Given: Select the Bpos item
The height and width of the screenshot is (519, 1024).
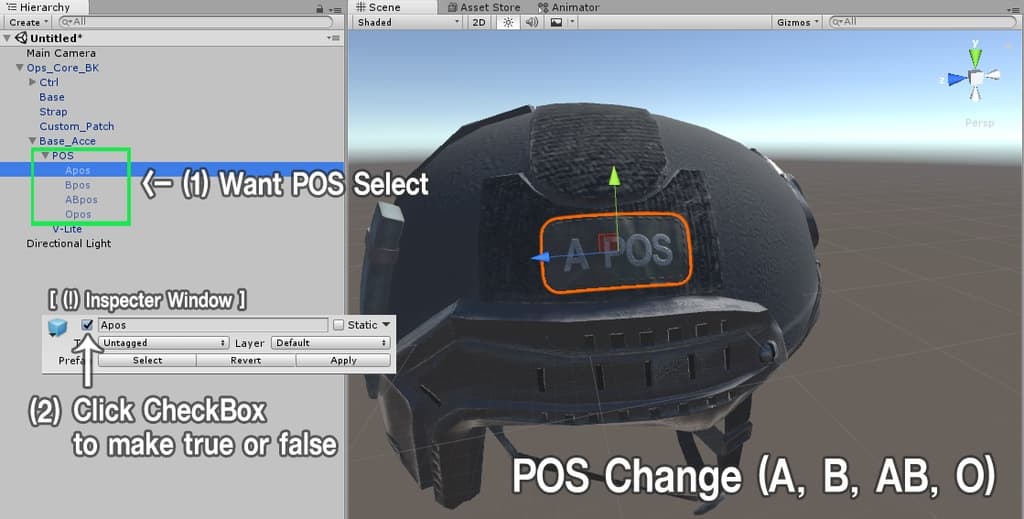Looking at the screenshot, I should 78,185.
